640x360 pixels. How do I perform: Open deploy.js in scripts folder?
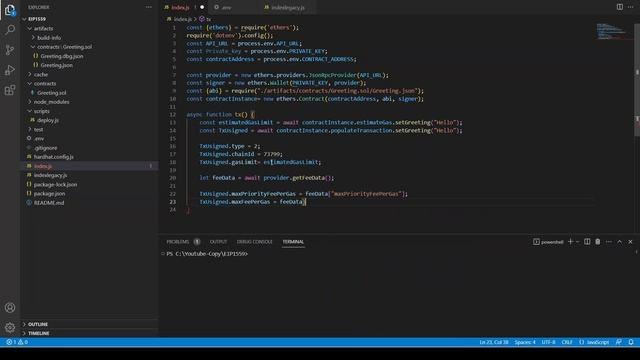(48, 120)
